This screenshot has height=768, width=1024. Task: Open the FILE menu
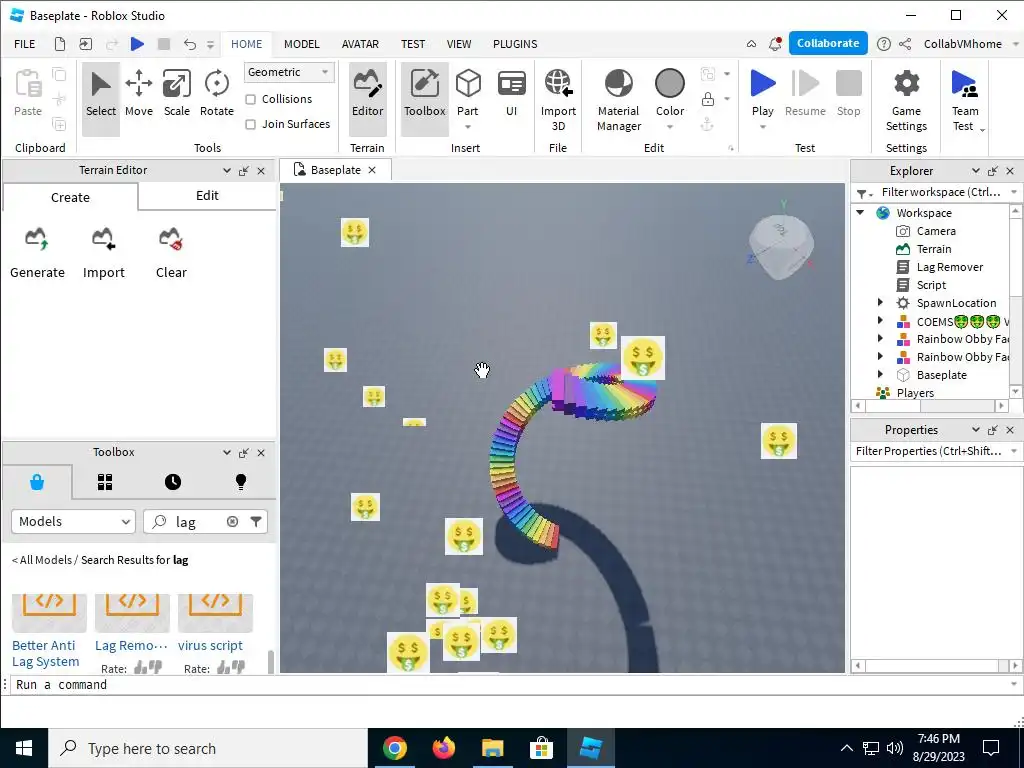(x=25, y=44)
